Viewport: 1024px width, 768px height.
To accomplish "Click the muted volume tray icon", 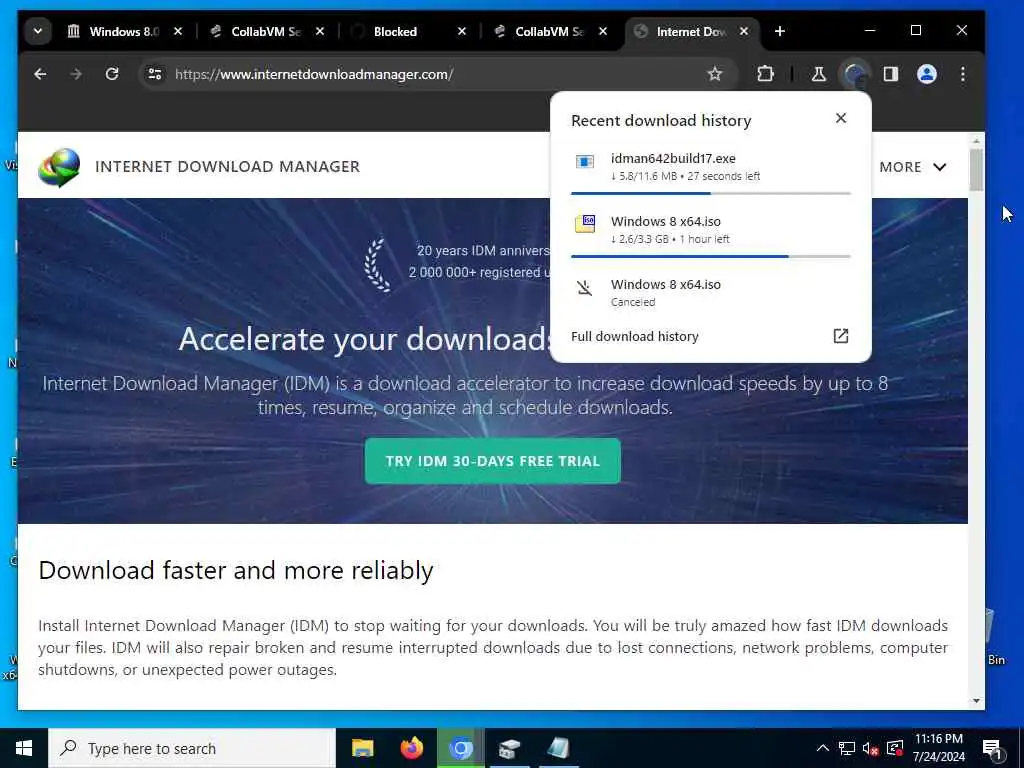I will click(x=871, y=748).
